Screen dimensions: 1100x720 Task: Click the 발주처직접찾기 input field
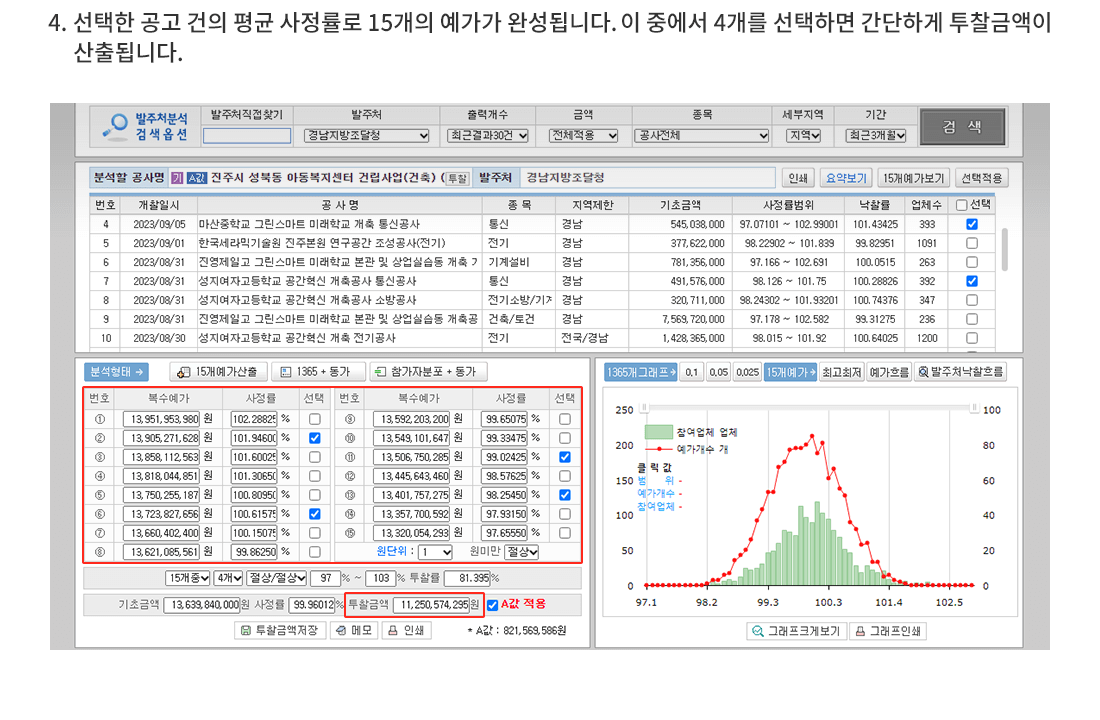point(247,136)
